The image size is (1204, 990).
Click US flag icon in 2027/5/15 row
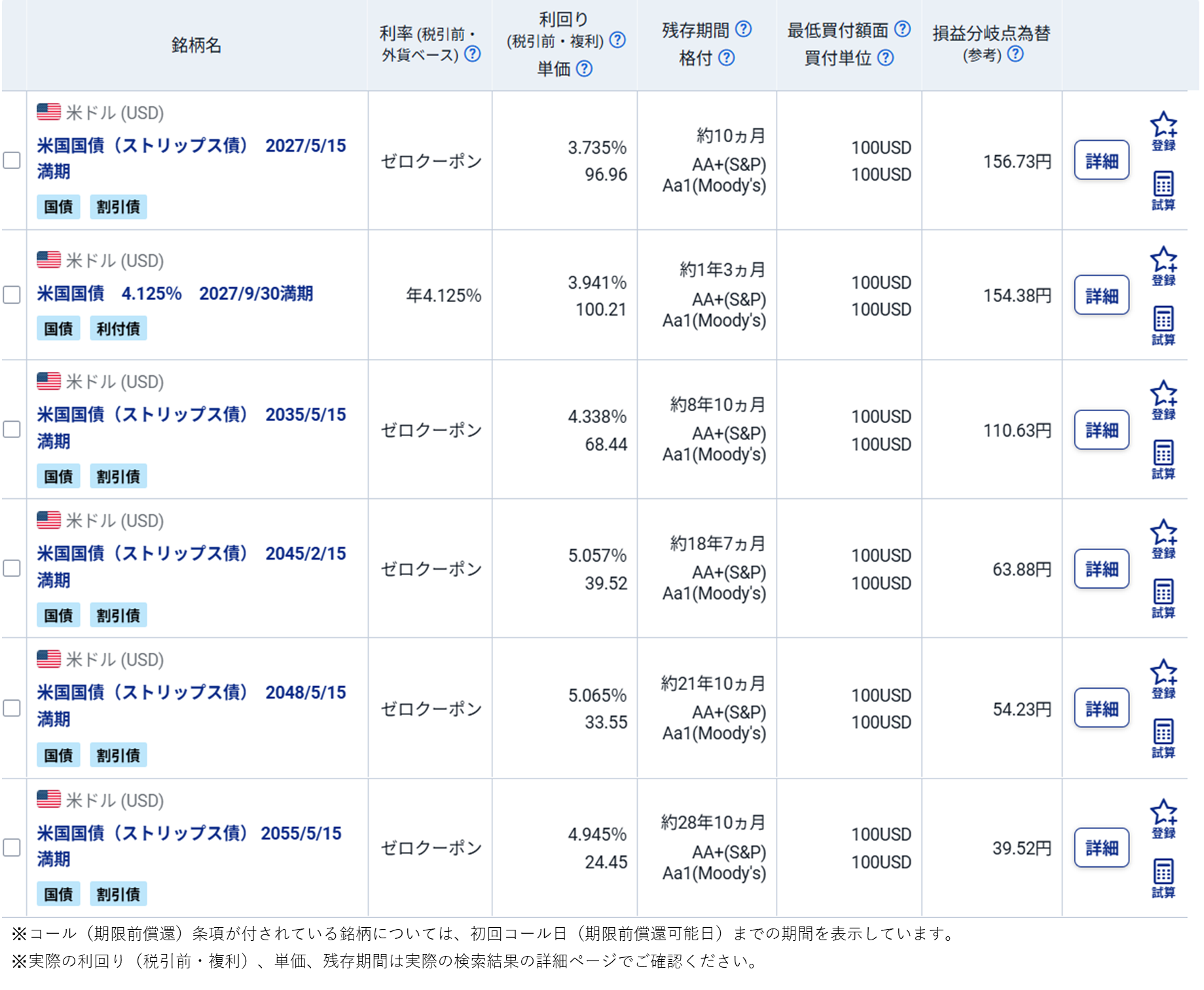tap(48, 112)
